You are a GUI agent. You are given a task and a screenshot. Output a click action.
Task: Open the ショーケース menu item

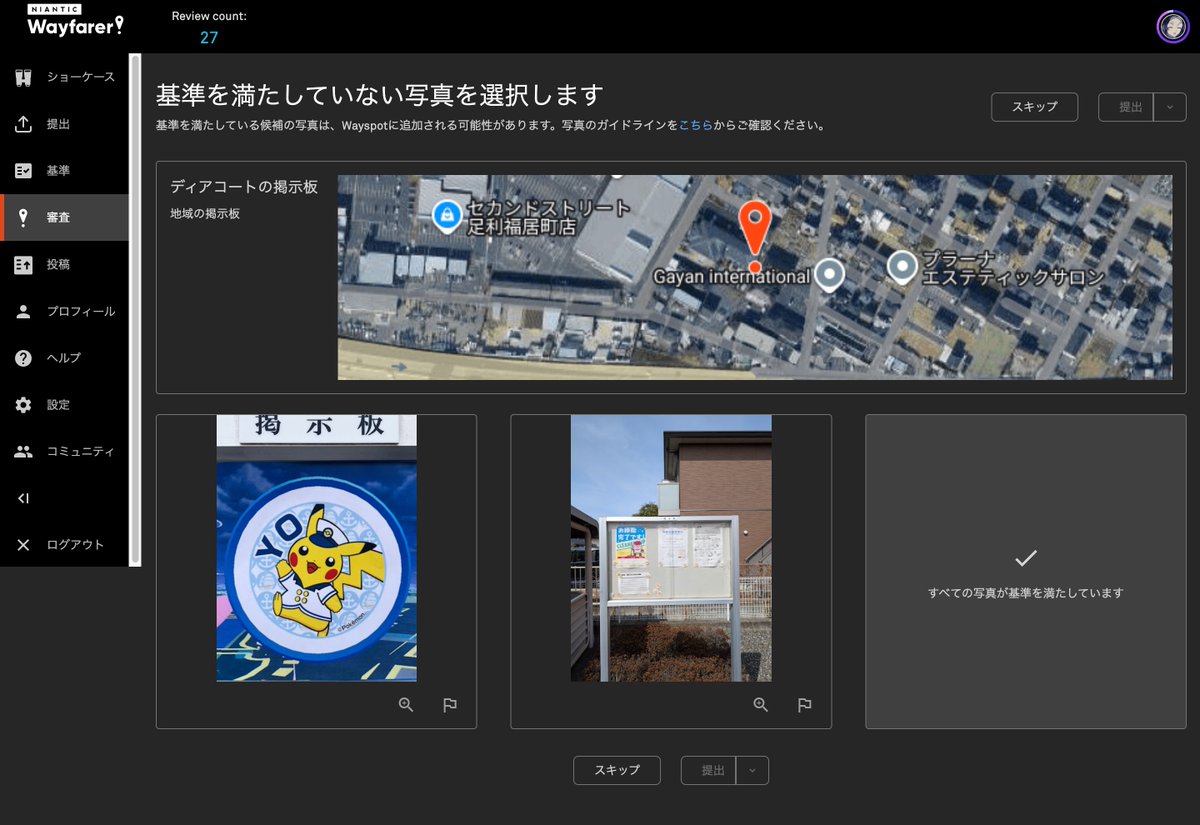click(x=64, y=77)
